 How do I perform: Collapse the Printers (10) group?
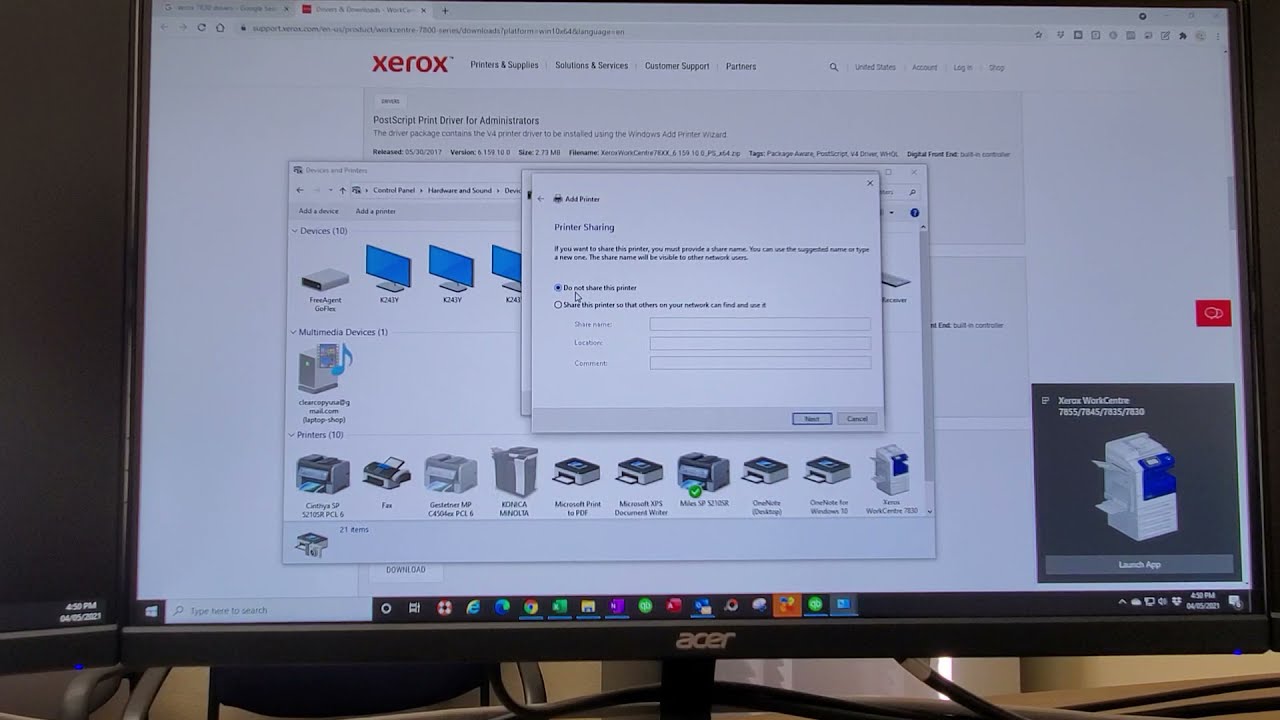coord(292,435)
